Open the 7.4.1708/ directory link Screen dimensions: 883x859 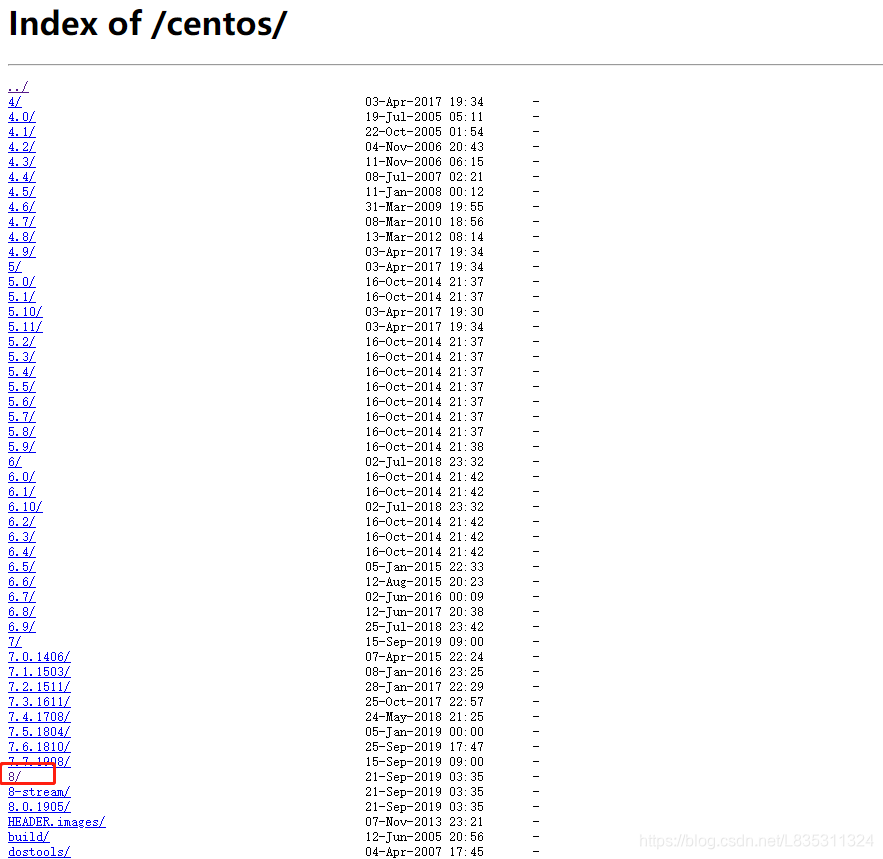click(39, 717)
